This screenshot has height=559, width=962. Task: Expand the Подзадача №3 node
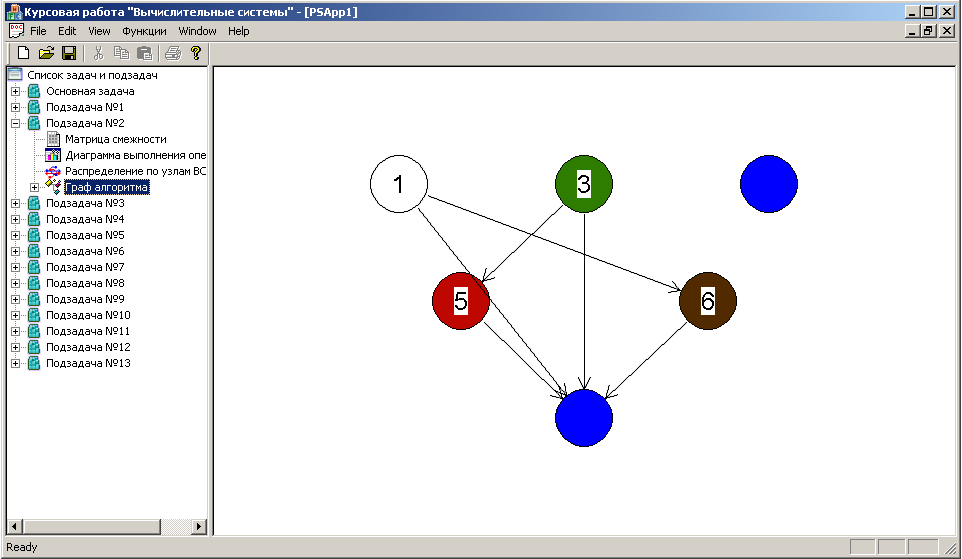(15, 203)
